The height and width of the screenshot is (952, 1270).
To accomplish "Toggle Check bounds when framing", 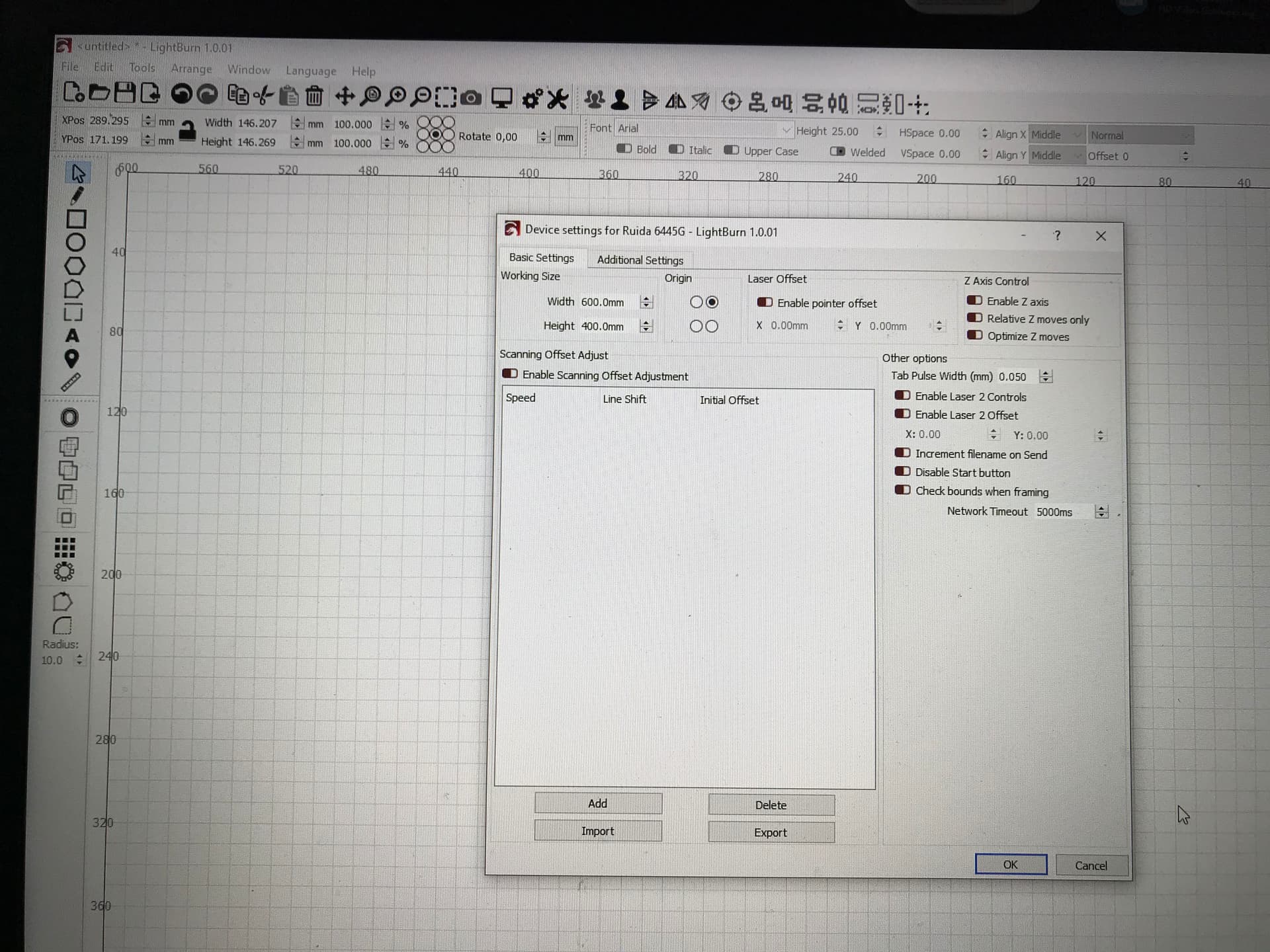I will pos(902,490).
